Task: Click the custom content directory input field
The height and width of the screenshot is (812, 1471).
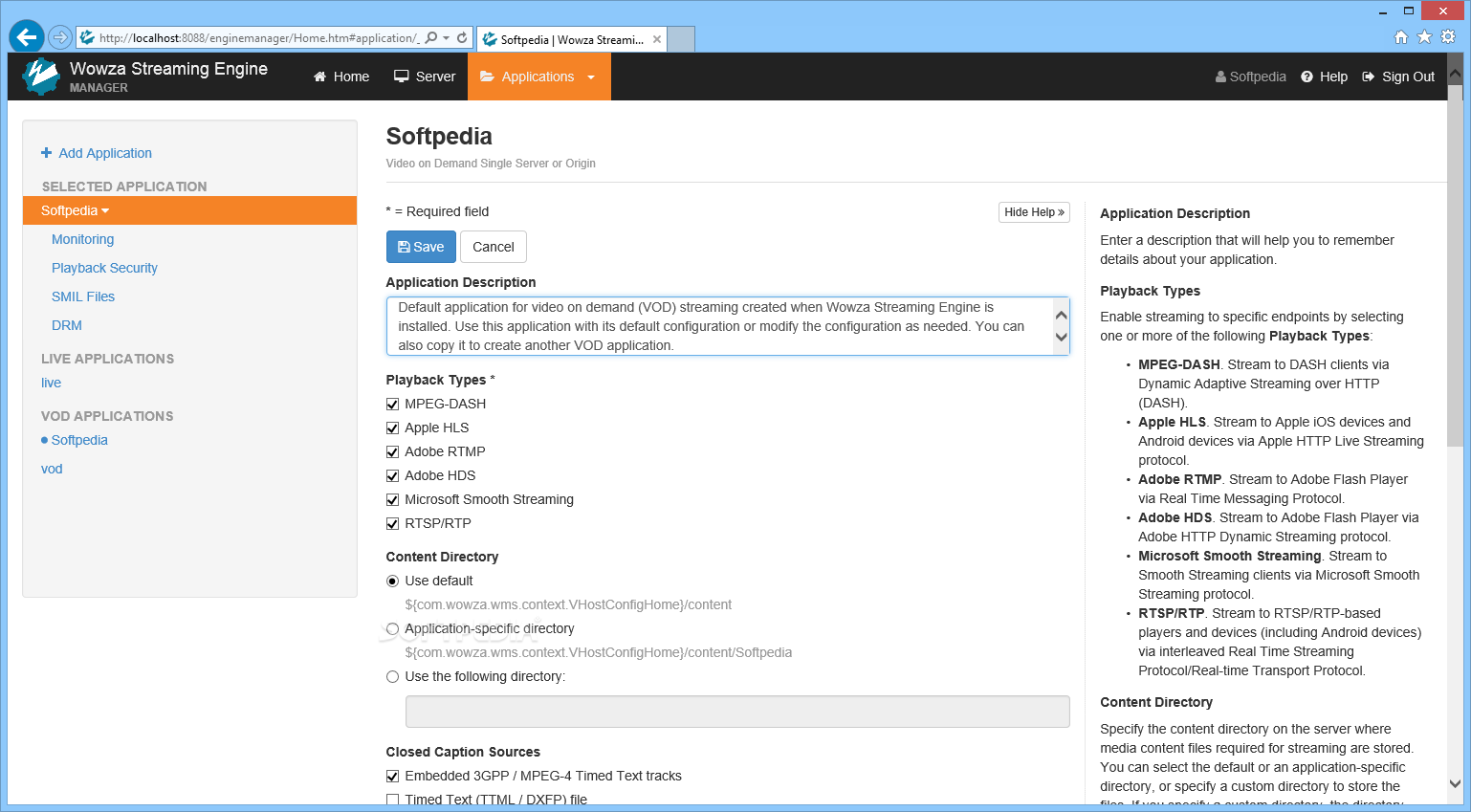Action: pos(737,712)
